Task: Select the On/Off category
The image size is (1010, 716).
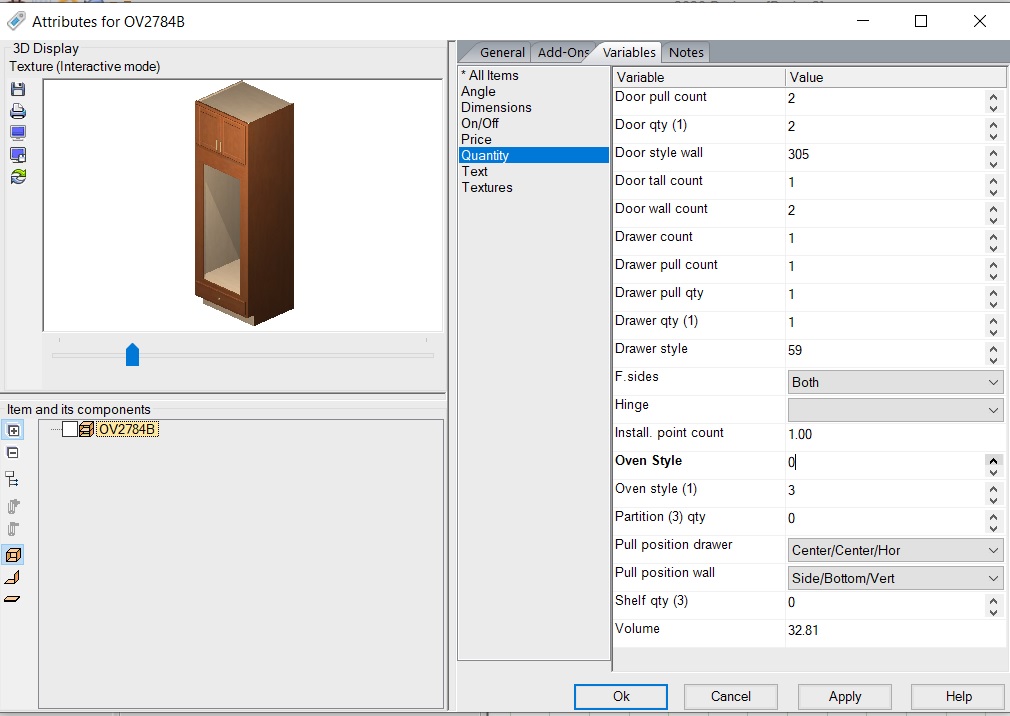Action: (480, 123)
